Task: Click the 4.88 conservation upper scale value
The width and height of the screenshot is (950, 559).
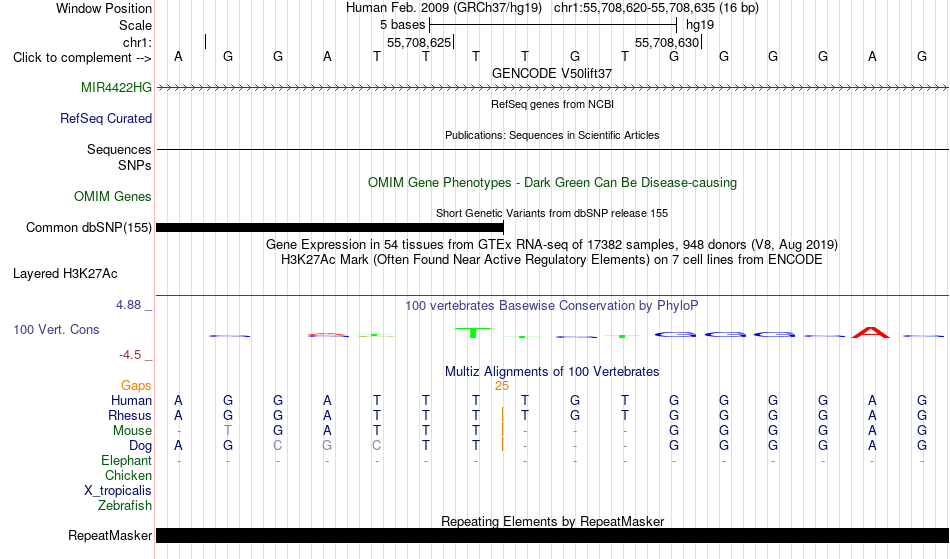Action: 128,305
